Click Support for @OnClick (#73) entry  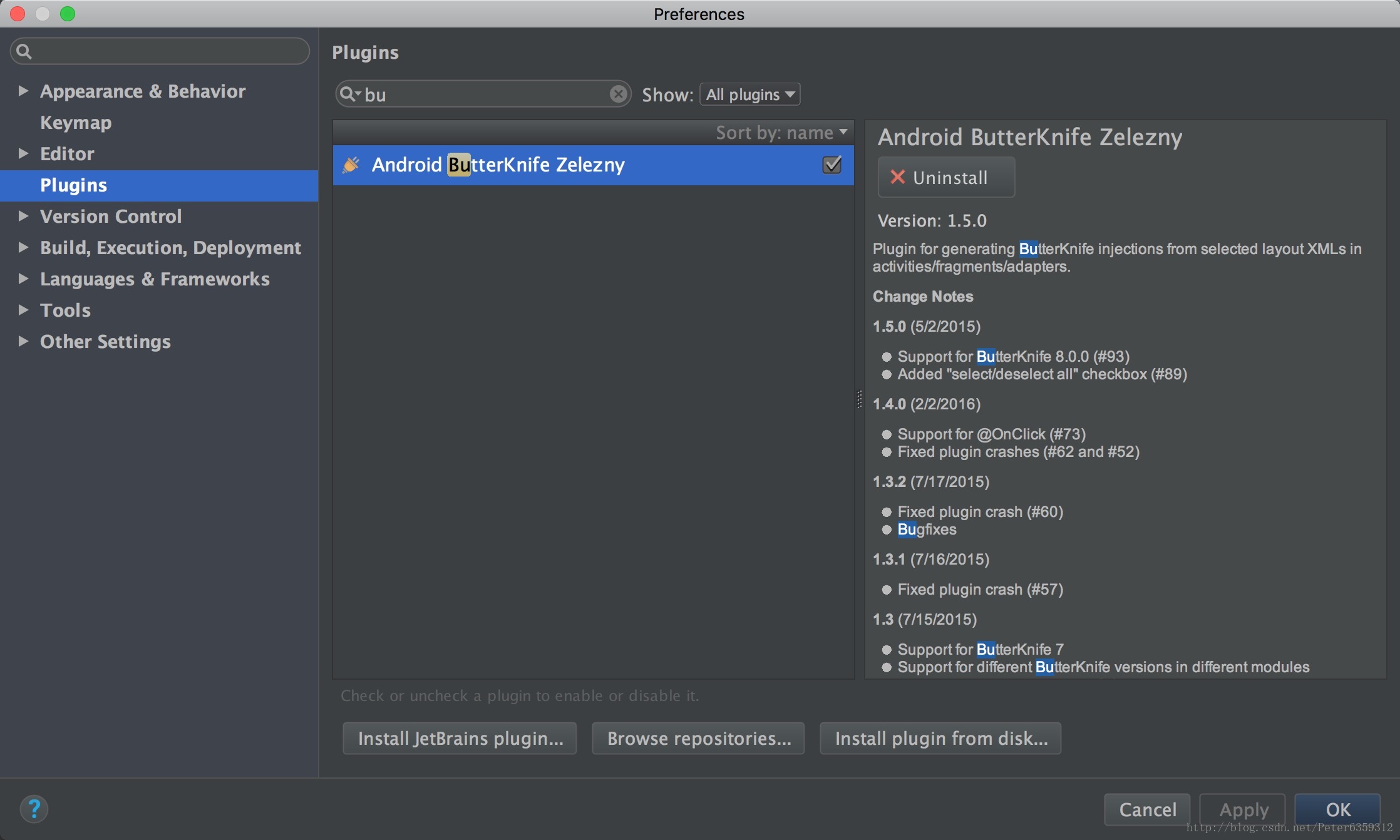(991, 434)
